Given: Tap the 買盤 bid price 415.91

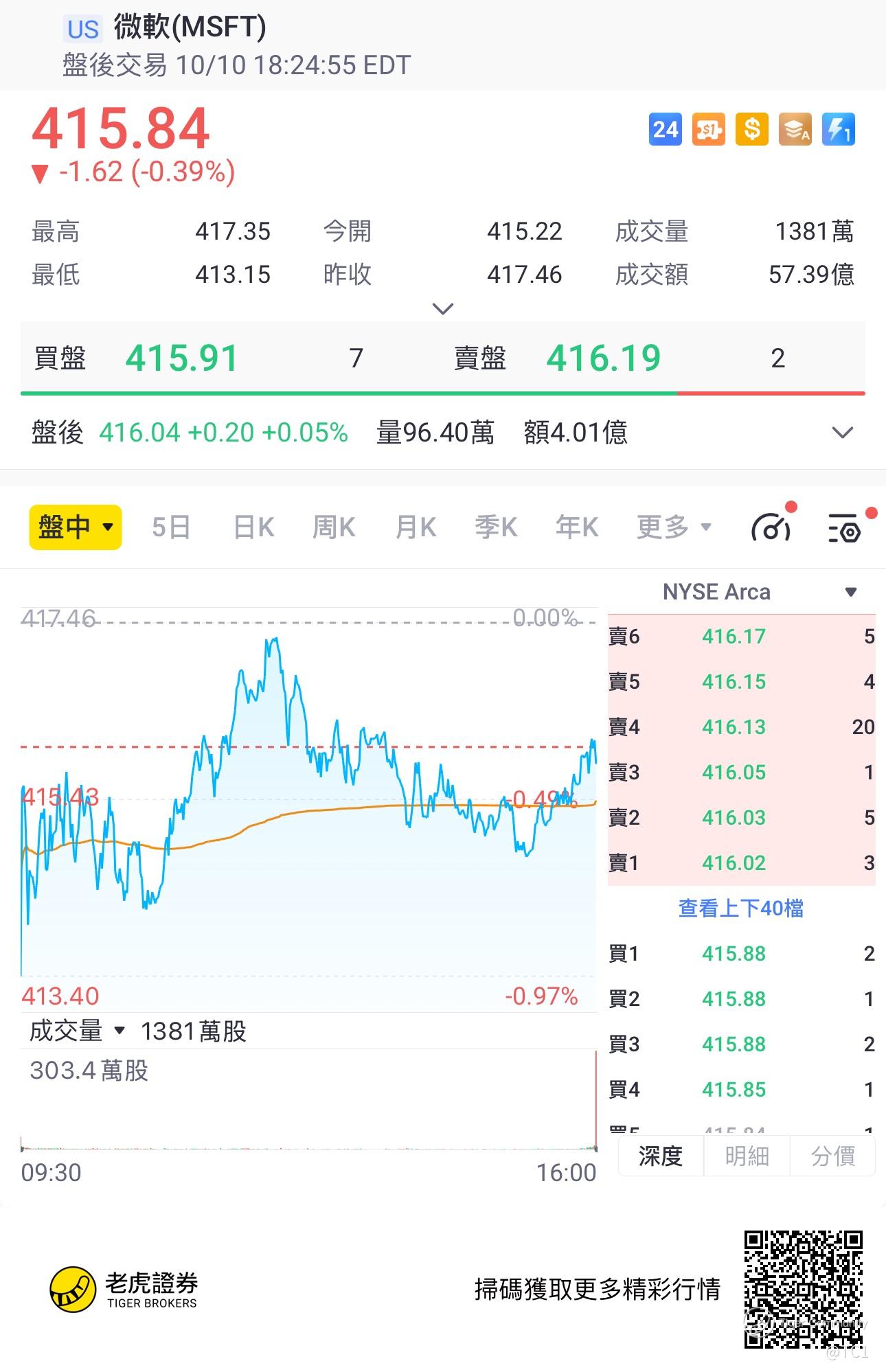Looking at the screenshot, I should point(181,358).
